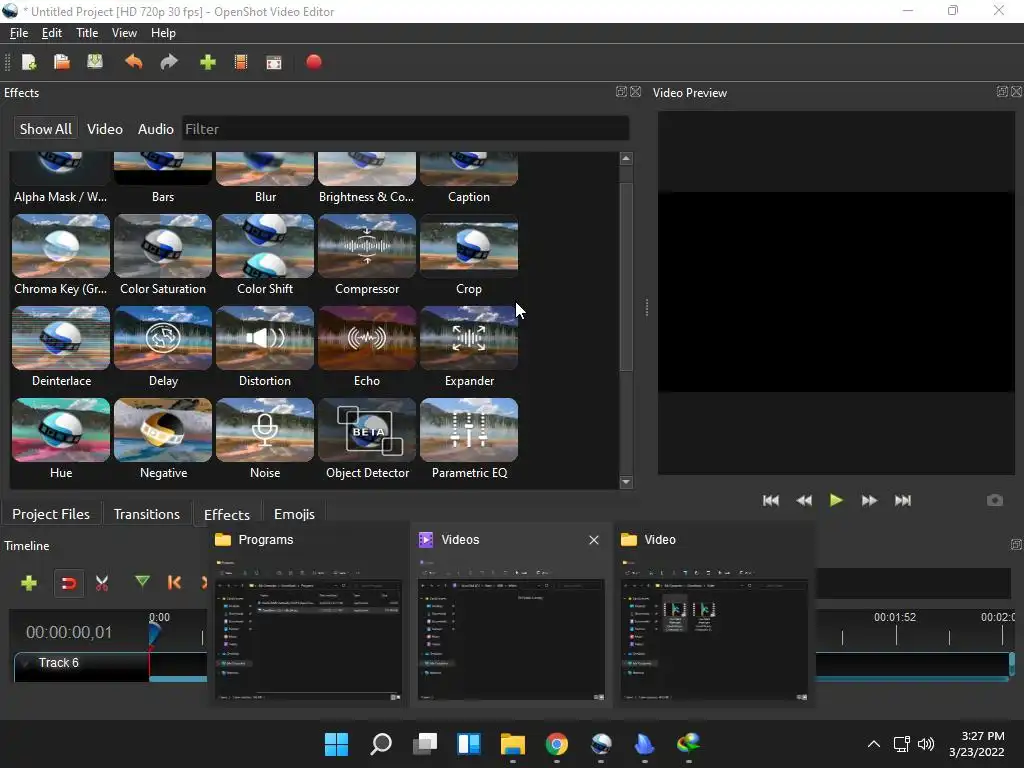Choose the Noise audio effect
Viewport: 1024px width, 768px height.
[x=265, y=440]
